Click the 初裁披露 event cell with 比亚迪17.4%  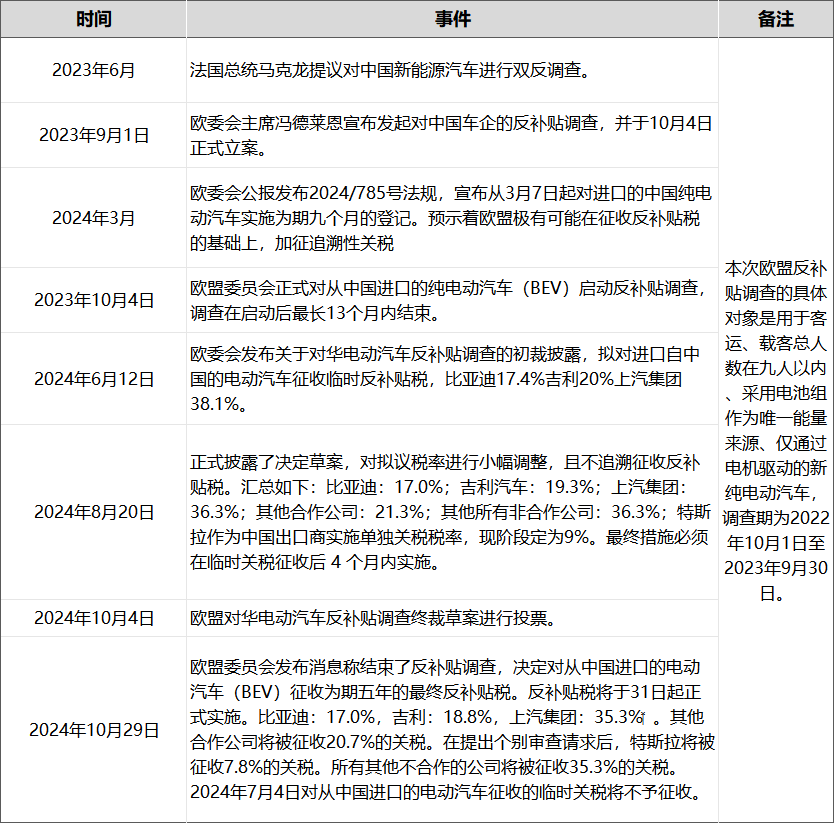[x=452, y=379]
